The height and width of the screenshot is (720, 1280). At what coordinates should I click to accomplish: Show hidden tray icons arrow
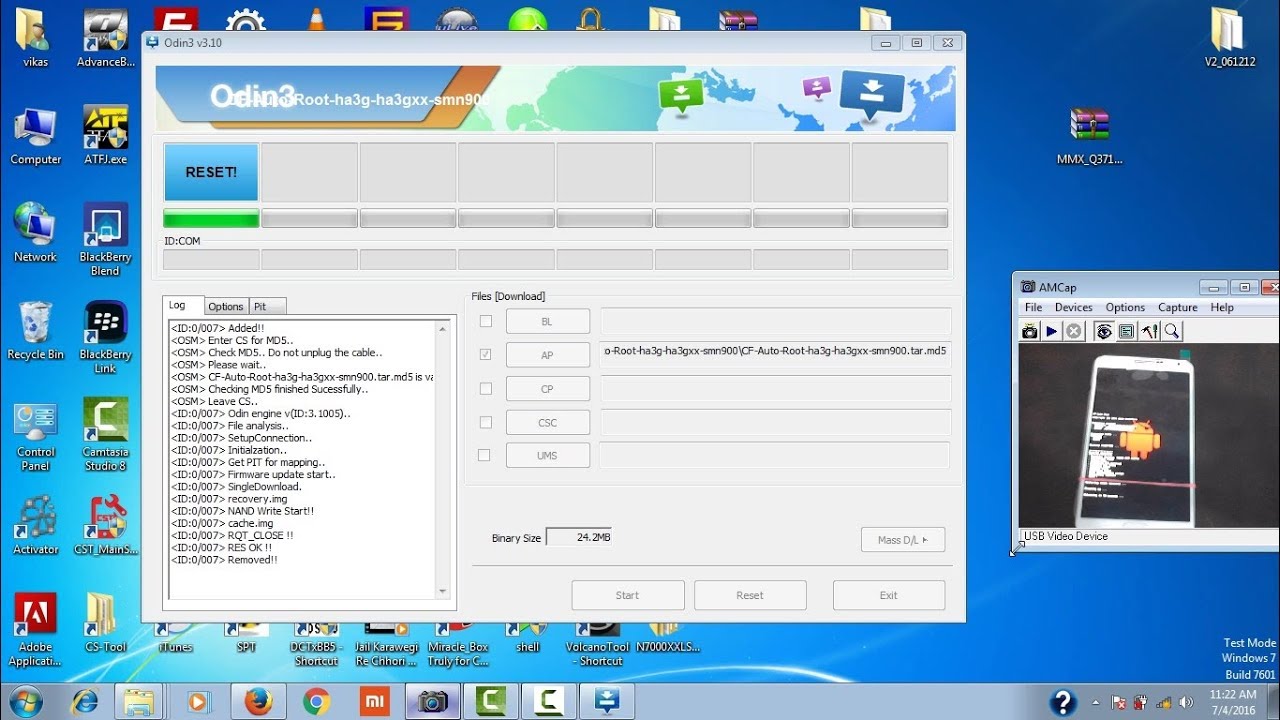pyautogui.click(x=1096, y=702)
